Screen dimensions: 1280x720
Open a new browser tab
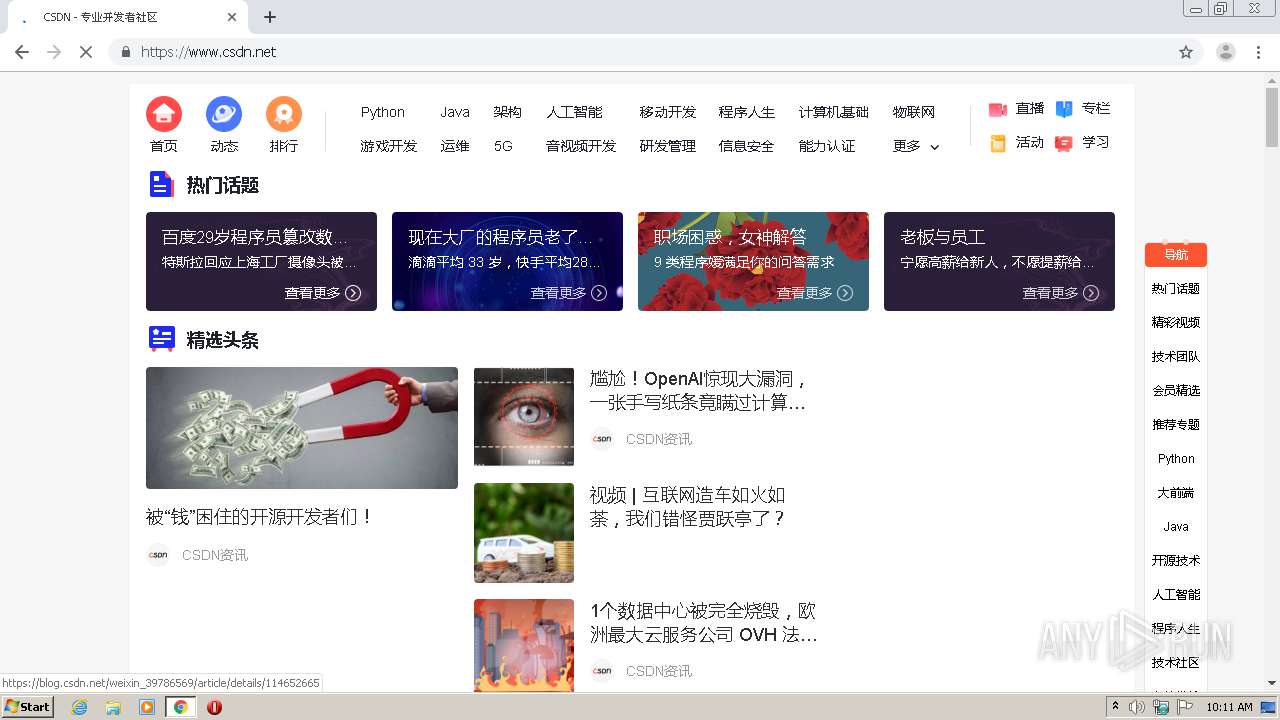(x=270, y=17)
